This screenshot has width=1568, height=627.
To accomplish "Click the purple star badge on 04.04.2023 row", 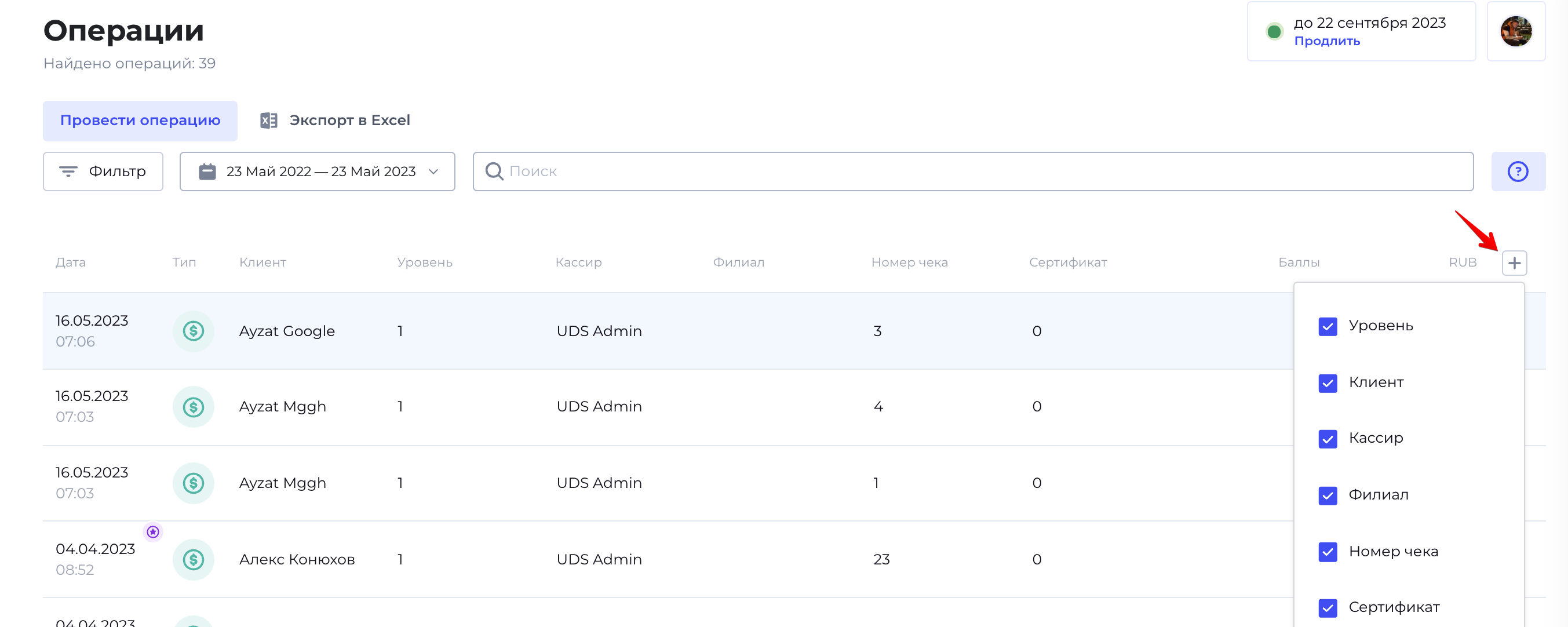I will click(153, 532).
